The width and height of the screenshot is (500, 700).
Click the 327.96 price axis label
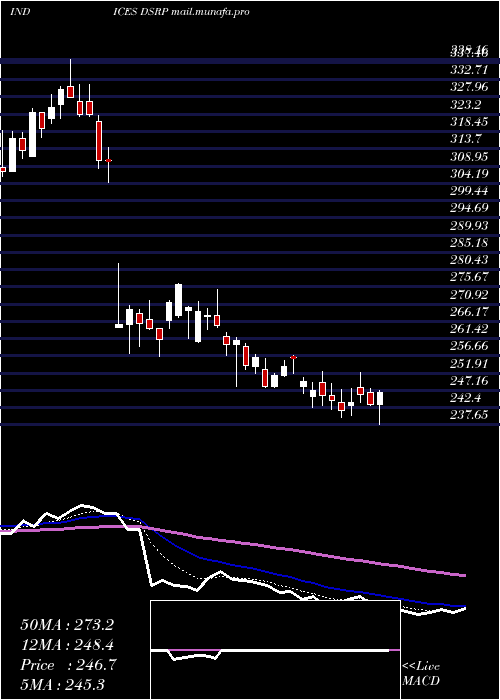point(470,87)
